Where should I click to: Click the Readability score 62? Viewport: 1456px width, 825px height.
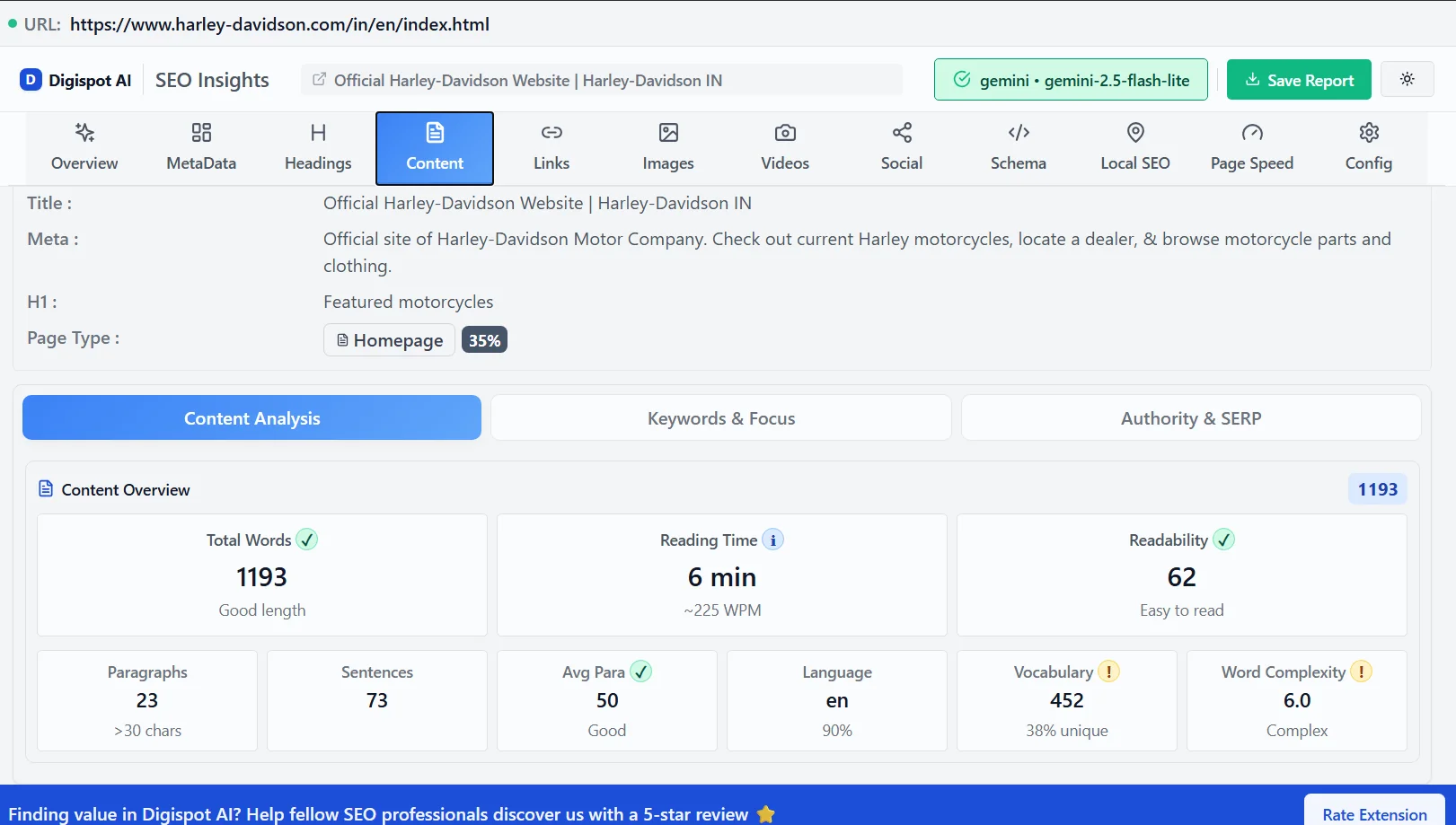[x=1182, y=577]
